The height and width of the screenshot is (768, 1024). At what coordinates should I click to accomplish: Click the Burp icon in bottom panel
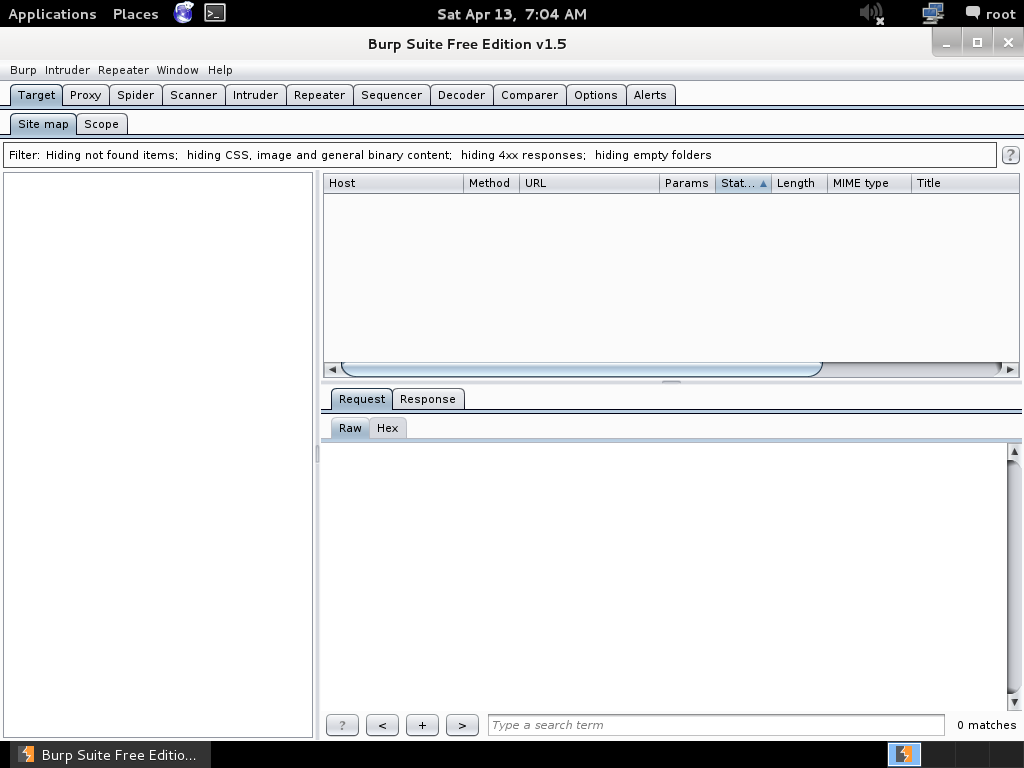[x=904, y=754]
